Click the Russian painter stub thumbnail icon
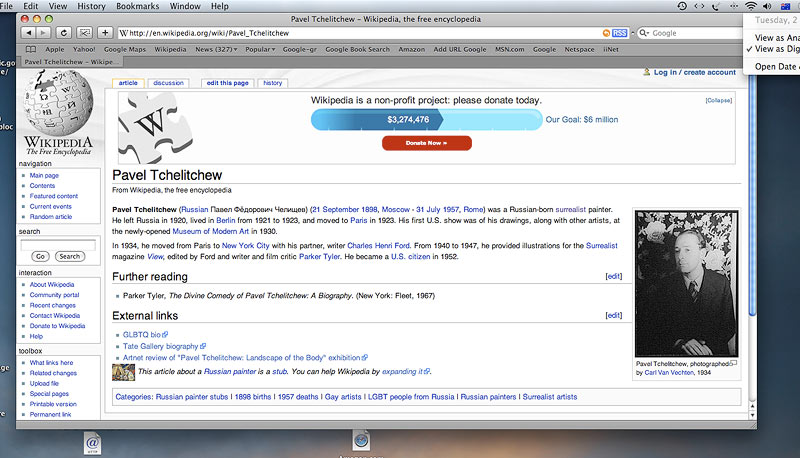Viewport: 800px width, 458px height. click(123, 372)
